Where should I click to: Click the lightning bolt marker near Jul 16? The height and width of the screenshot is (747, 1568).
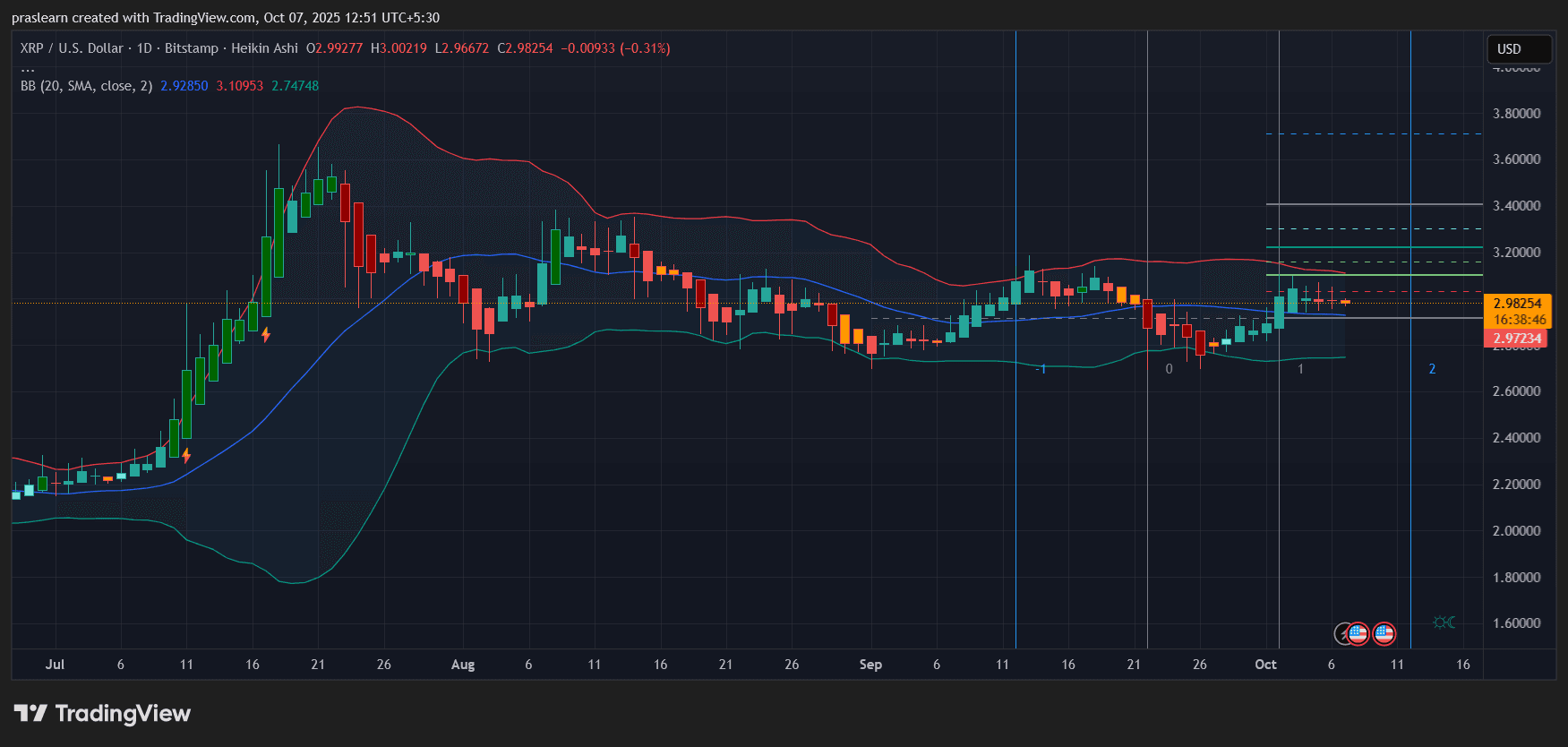click(266, 335)
